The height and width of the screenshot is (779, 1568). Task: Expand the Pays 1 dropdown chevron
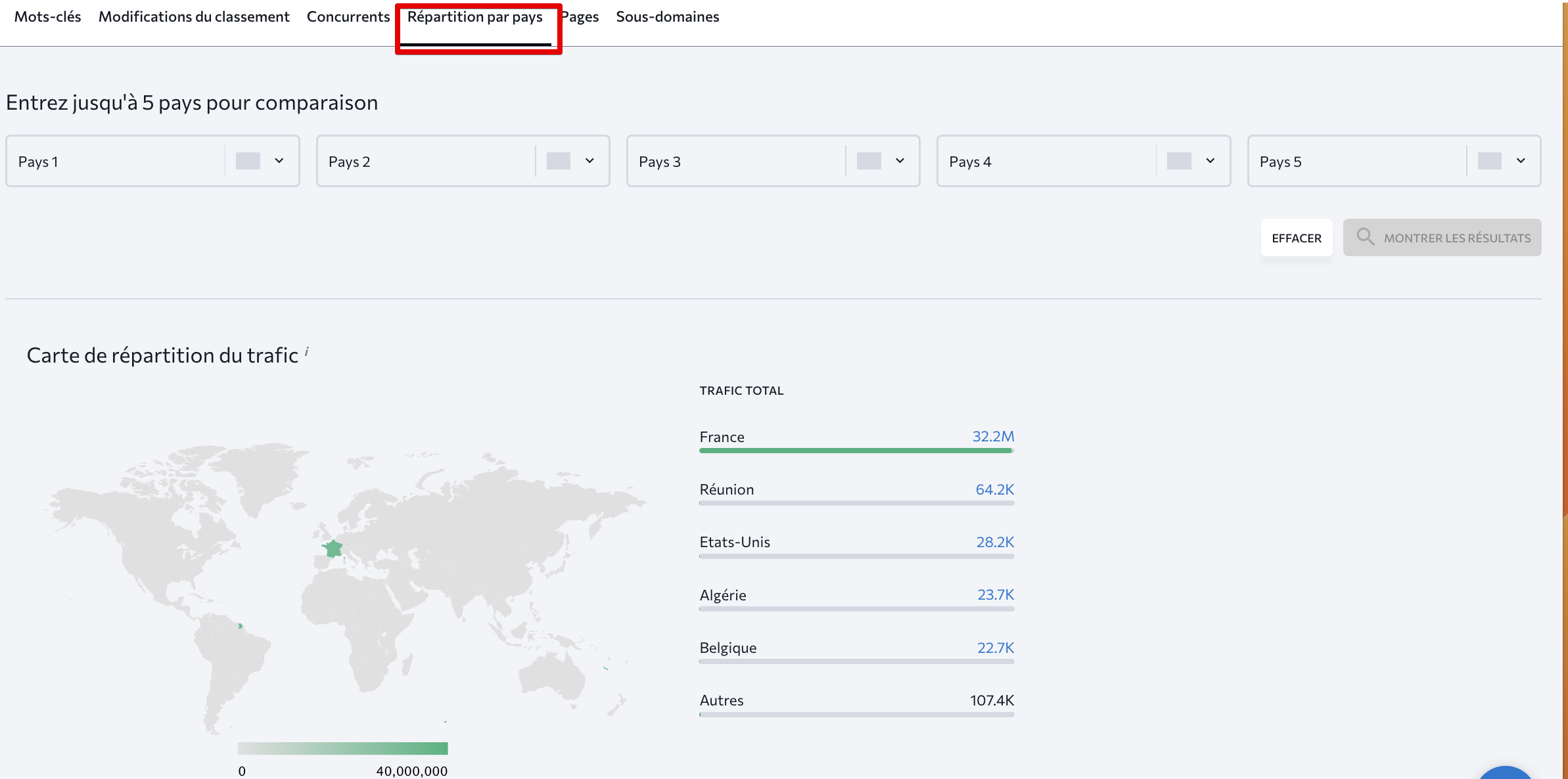click(x=279, y=161)
